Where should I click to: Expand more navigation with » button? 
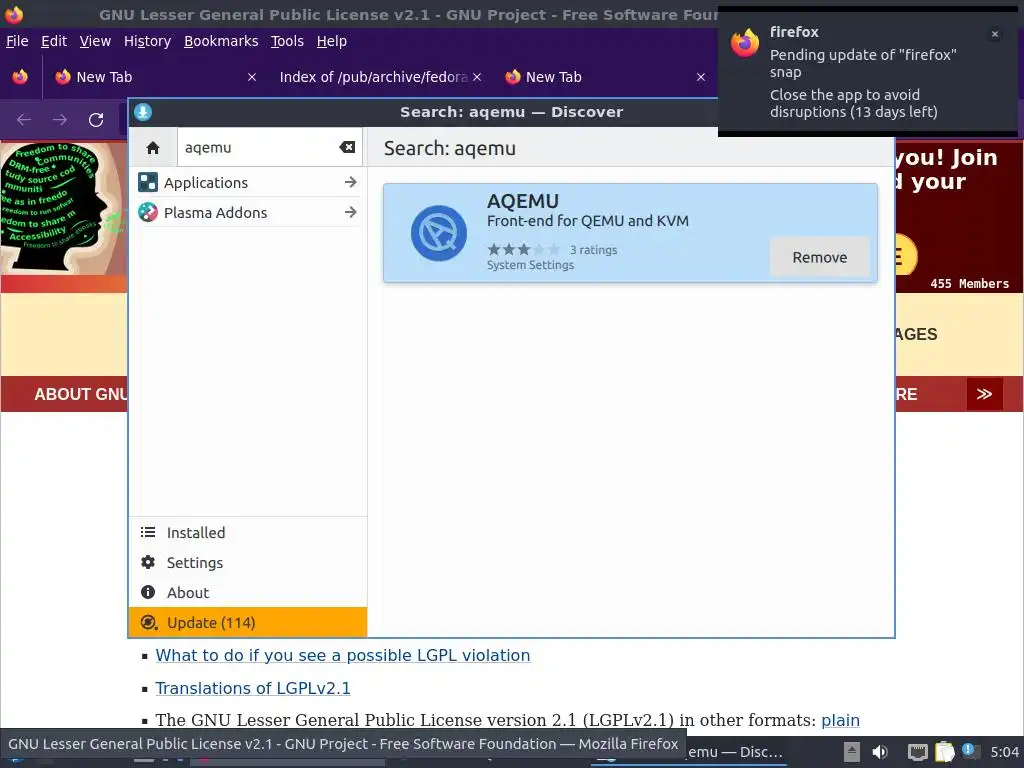pos(984,394)
